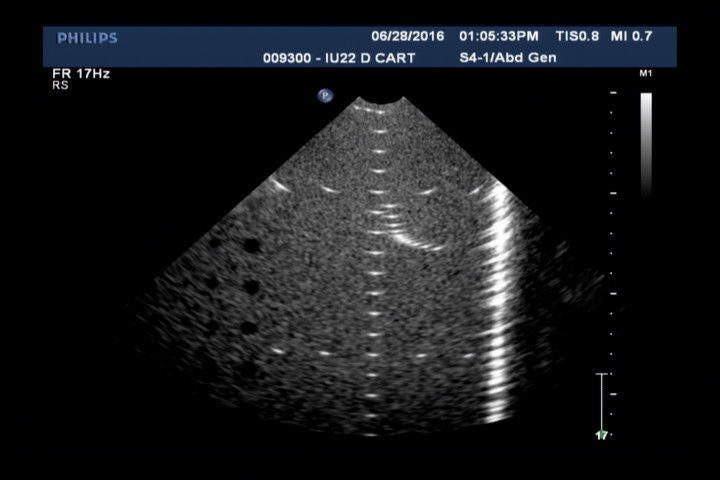This screenshot has height=480, width=720.
Task: Click the curved bright arc reflector
Action: 418,240
